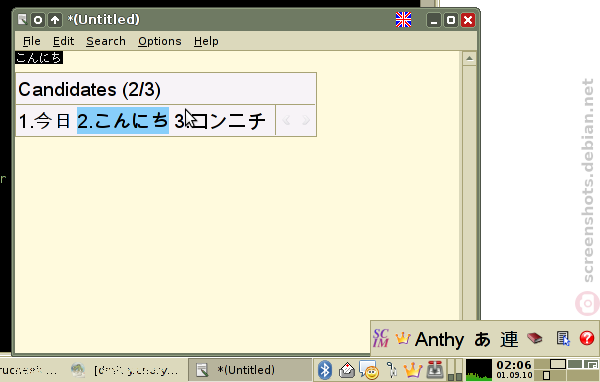The height and width of the screenshot is (382, 600).
Task: Change the 連 conversion mode
Action: tap(509, 339)
